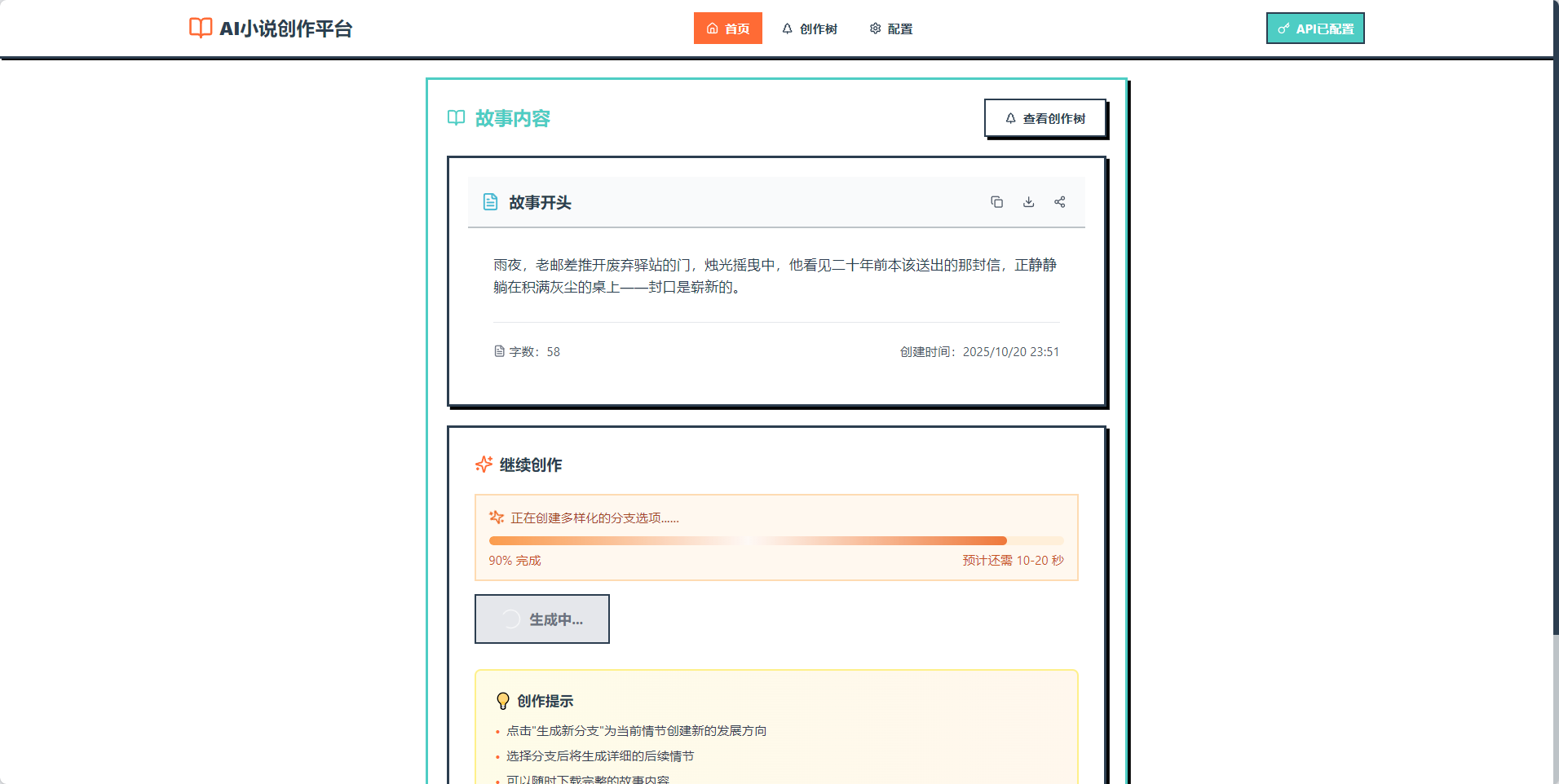Viewport: 1559px width, 784px height.
Task: Open the 查看创作树 panel
Action: (1046, 117)
